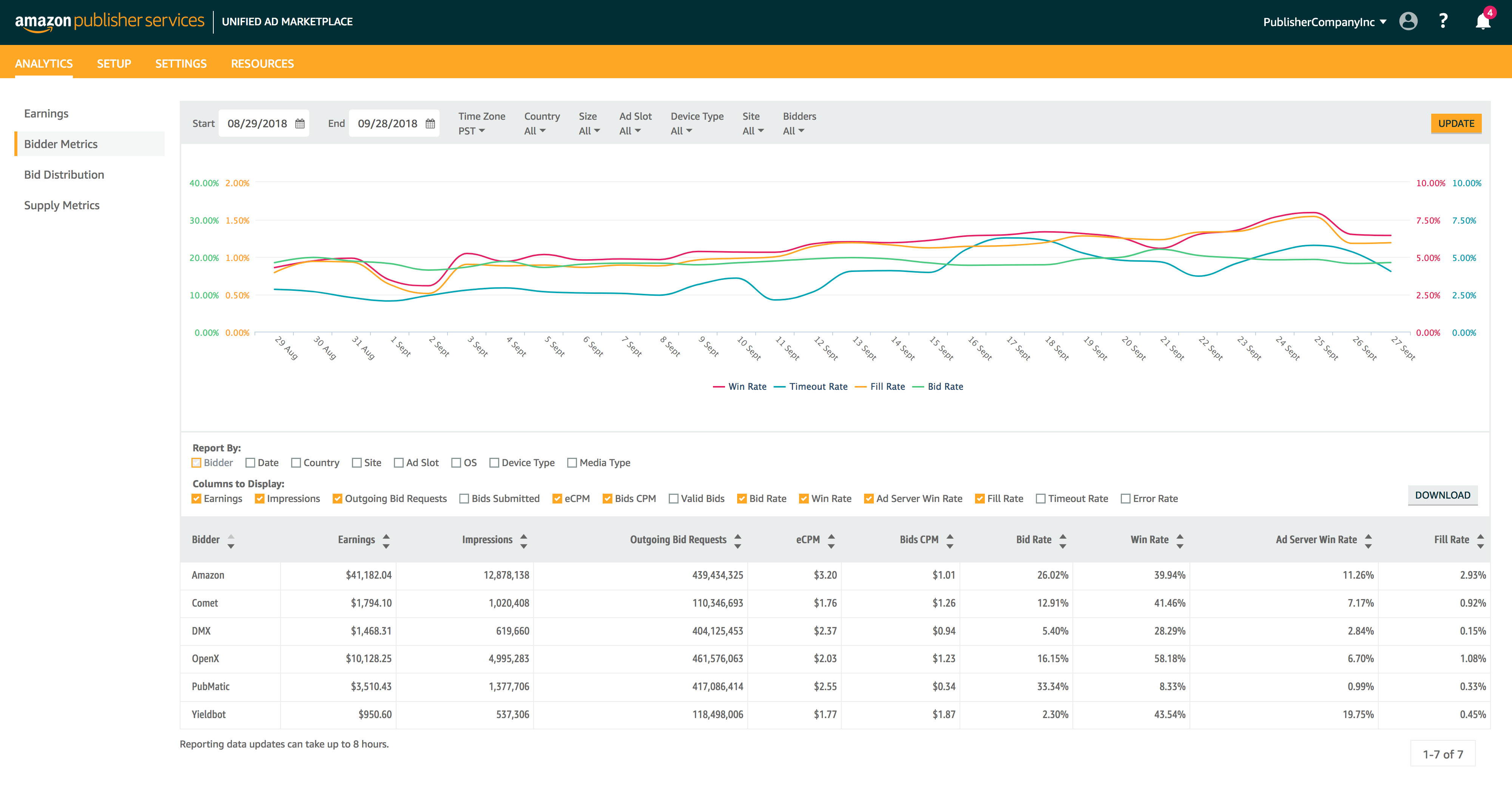Toggle Win Rate series in chart legend
The width and height of the screenshot is (1512, 797).
[739, 386]
